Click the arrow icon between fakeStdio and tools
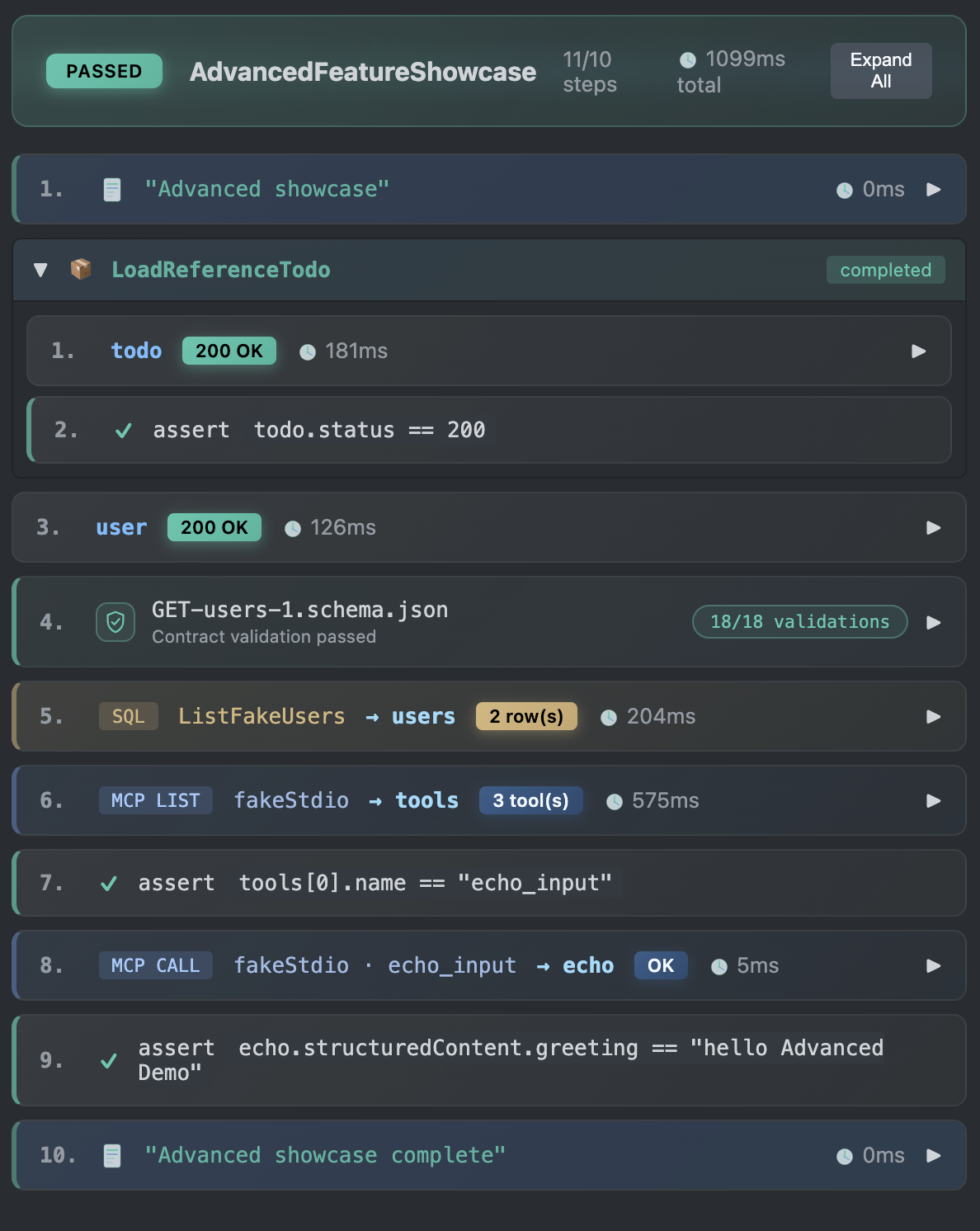Viewport: 980px width, 1231px height. click(375, 802)
